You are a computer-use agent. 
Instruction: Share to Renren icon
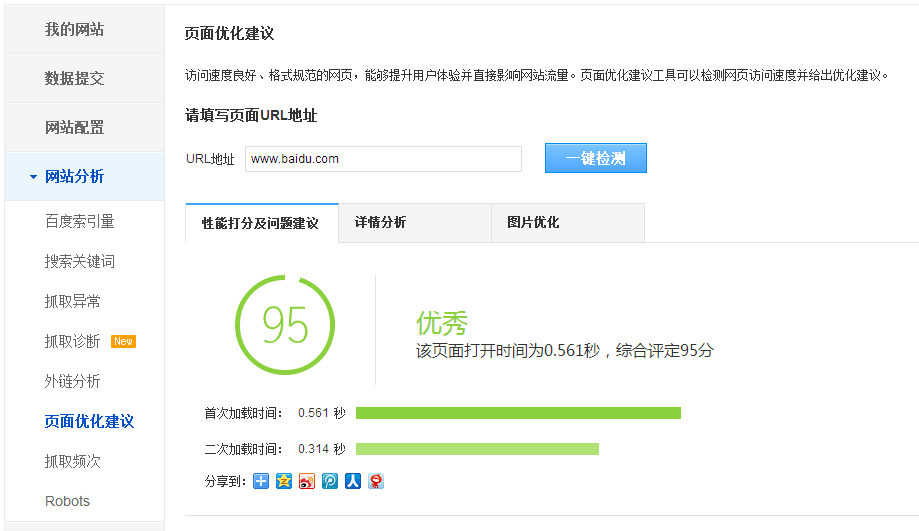click(353, 481)
